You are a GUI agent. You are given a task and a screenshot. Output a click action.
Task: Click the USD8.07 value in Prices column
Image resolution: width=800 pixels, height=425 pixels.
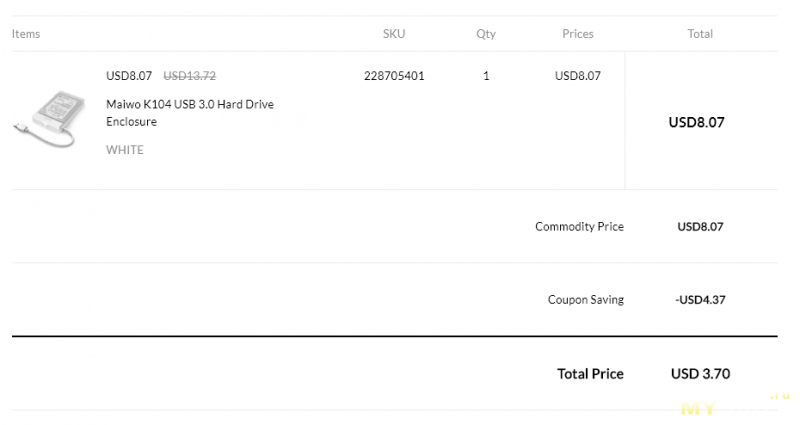[x=578, y=76]
